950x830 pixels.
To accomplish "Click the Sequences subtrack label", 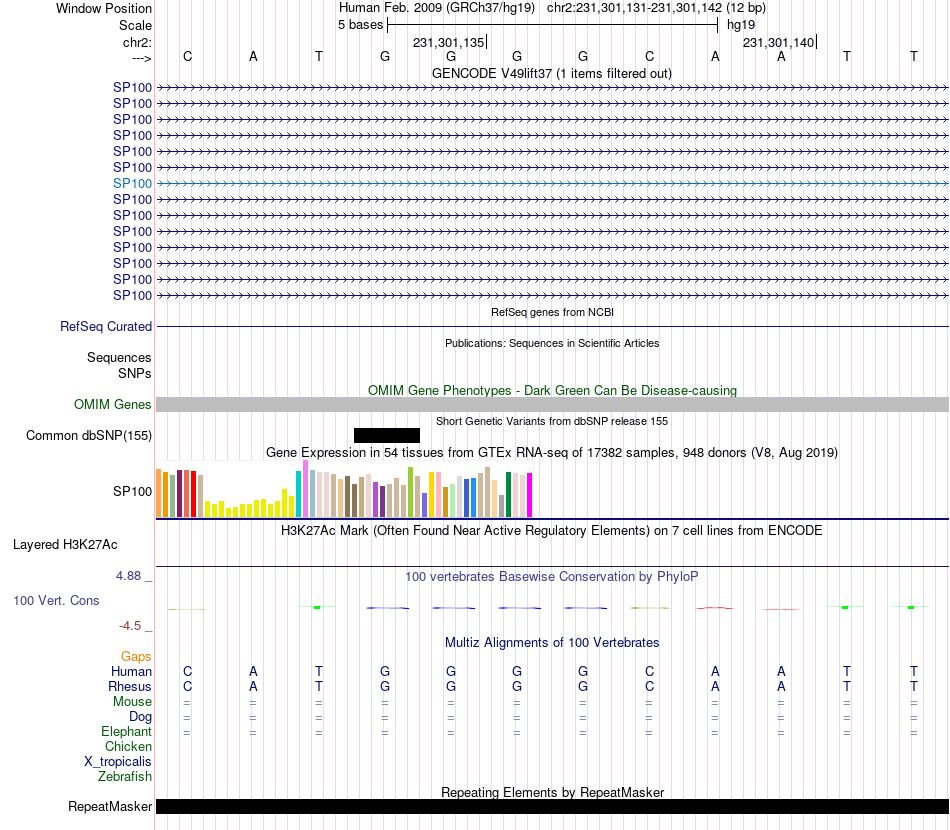I will pyautogui.click(x=119, y=357).
